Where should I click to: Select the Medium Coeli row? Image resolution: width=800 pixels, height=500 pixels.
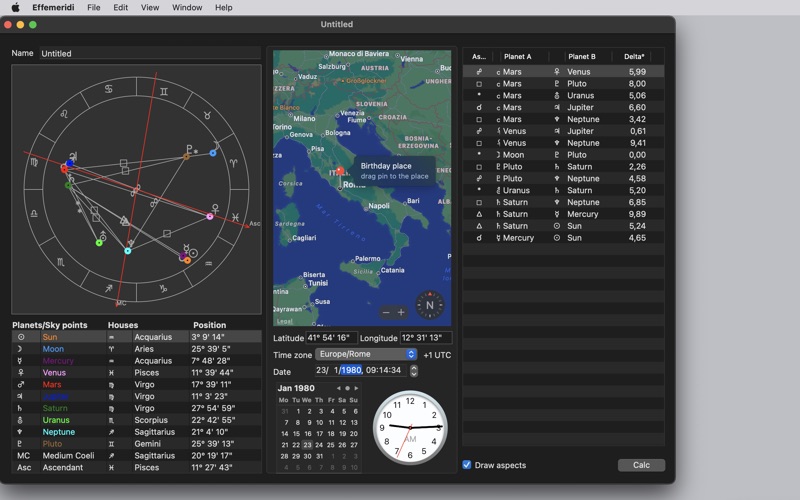click(136, 456)
